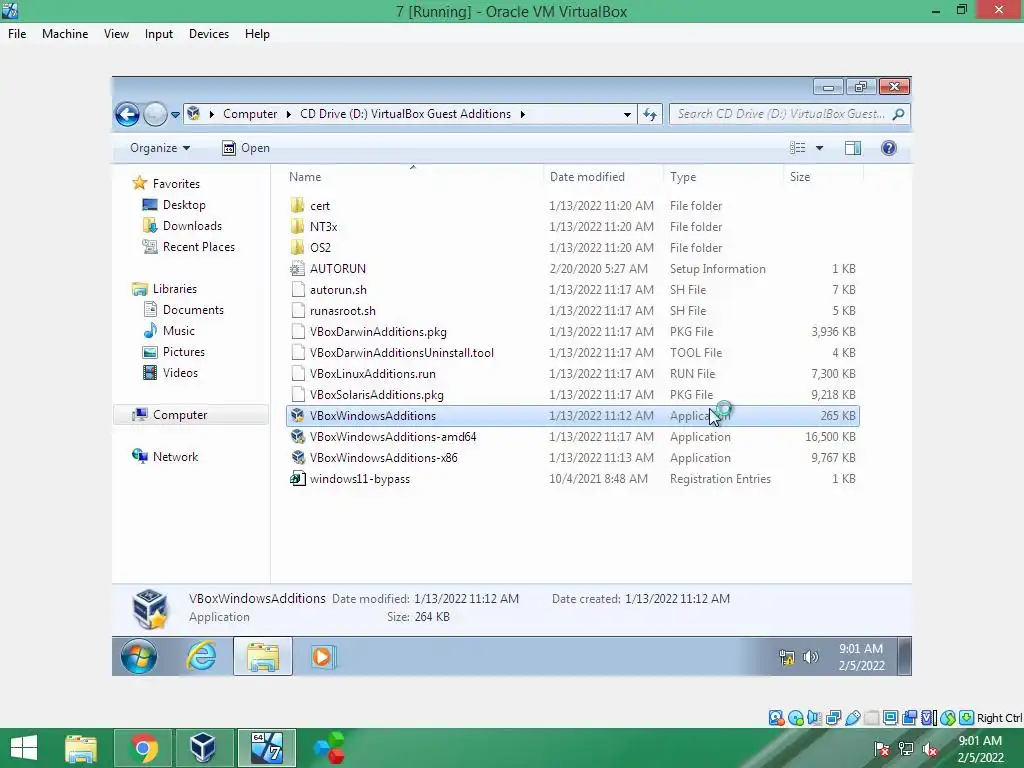Click the Computer breadcrumb in address bar
Viewport: 1024px width, 768px height.
(x=250, y=114)
